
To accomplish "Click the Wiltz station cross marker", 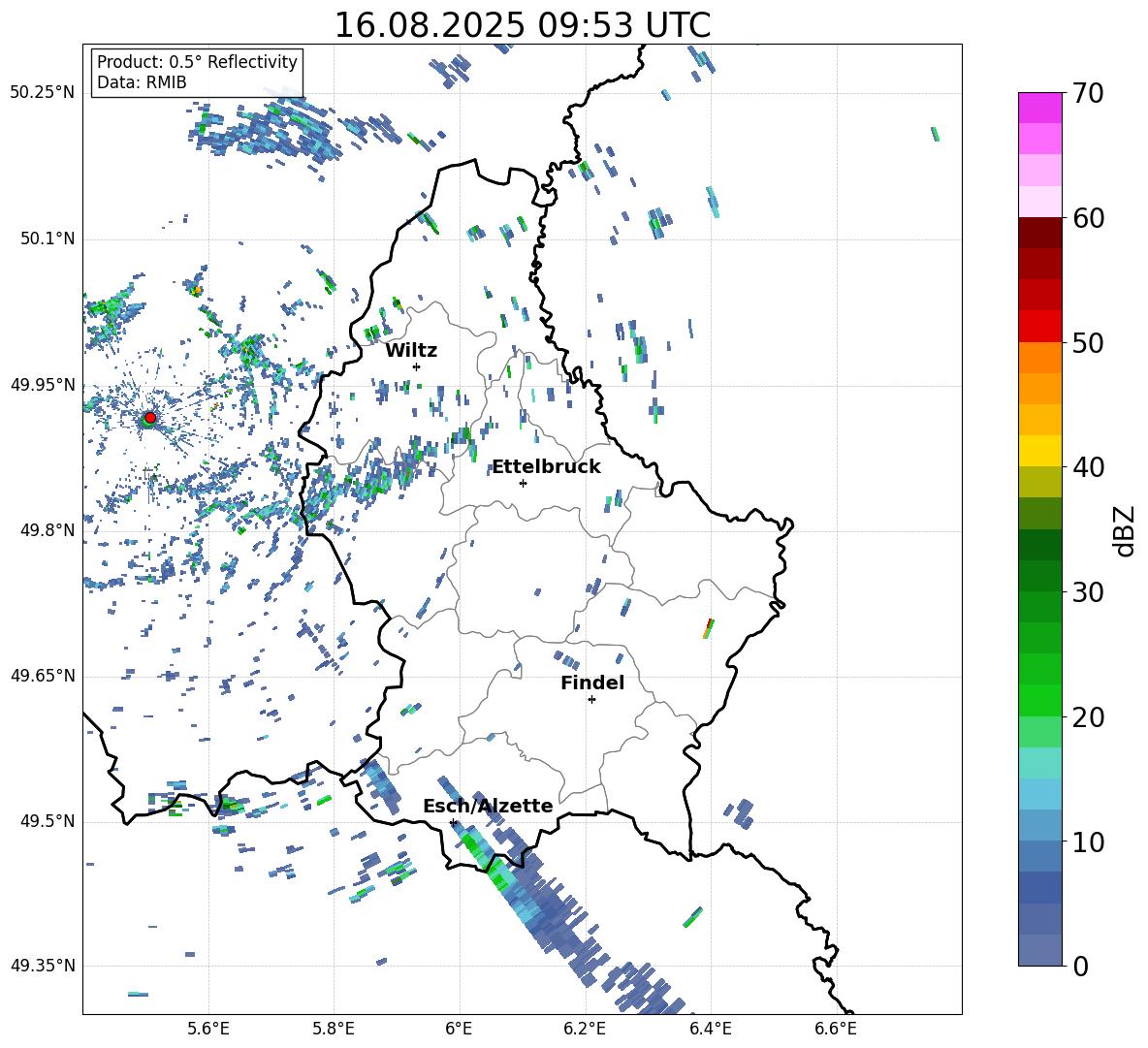I will click(x=417, y=366).
